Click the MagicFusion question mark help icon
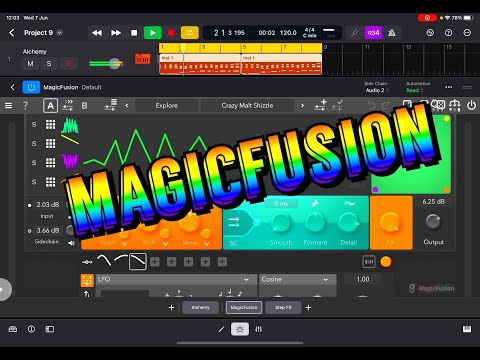Screen dimensions: 480x360 (25, 106)
